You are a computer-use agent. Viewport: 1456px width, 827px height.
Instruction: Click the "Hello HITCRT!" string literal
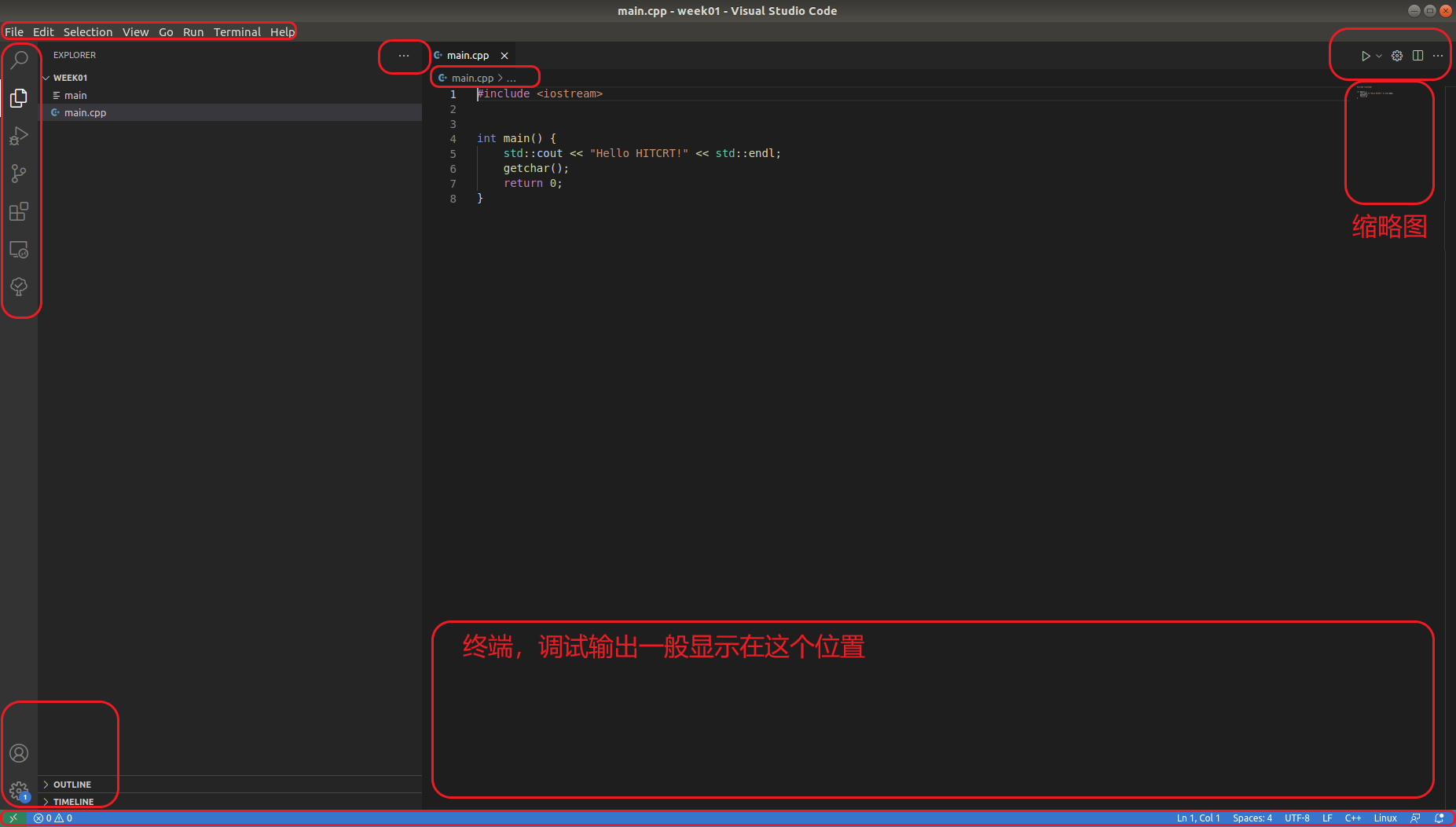[639, 153]
